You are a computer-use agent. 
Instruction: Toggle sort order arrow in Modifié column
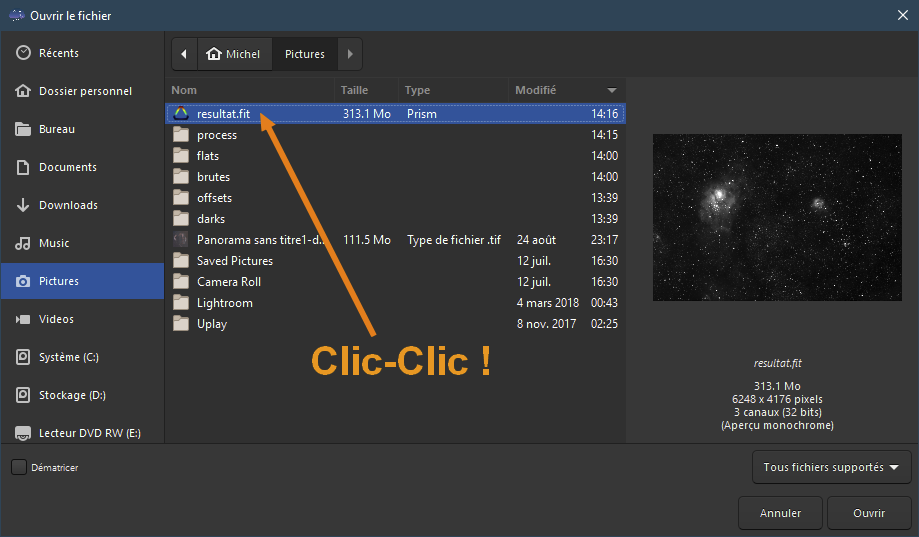tap(612, 90)
